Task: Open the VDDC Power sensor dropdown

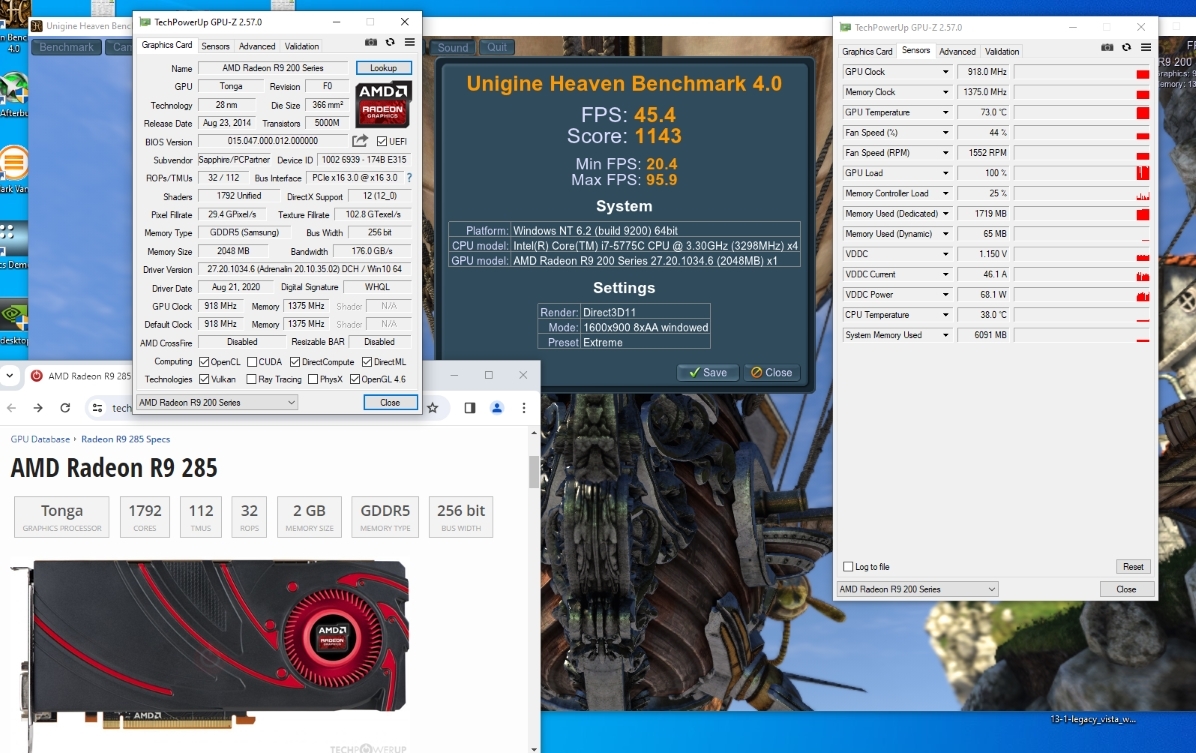Action: tap(945, 295)
